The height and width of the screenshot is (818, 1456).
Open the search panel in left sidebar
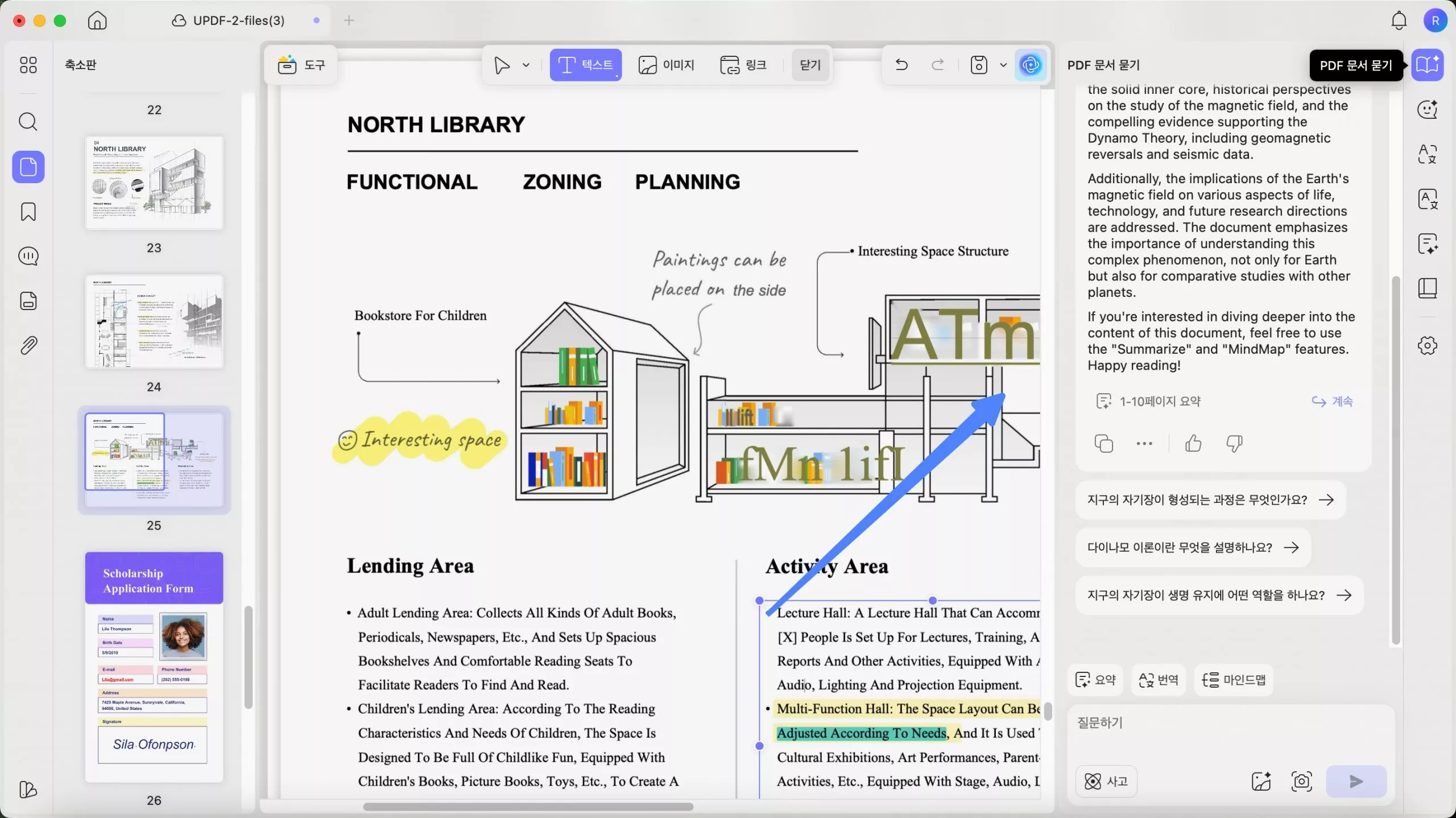coord(28,122)
